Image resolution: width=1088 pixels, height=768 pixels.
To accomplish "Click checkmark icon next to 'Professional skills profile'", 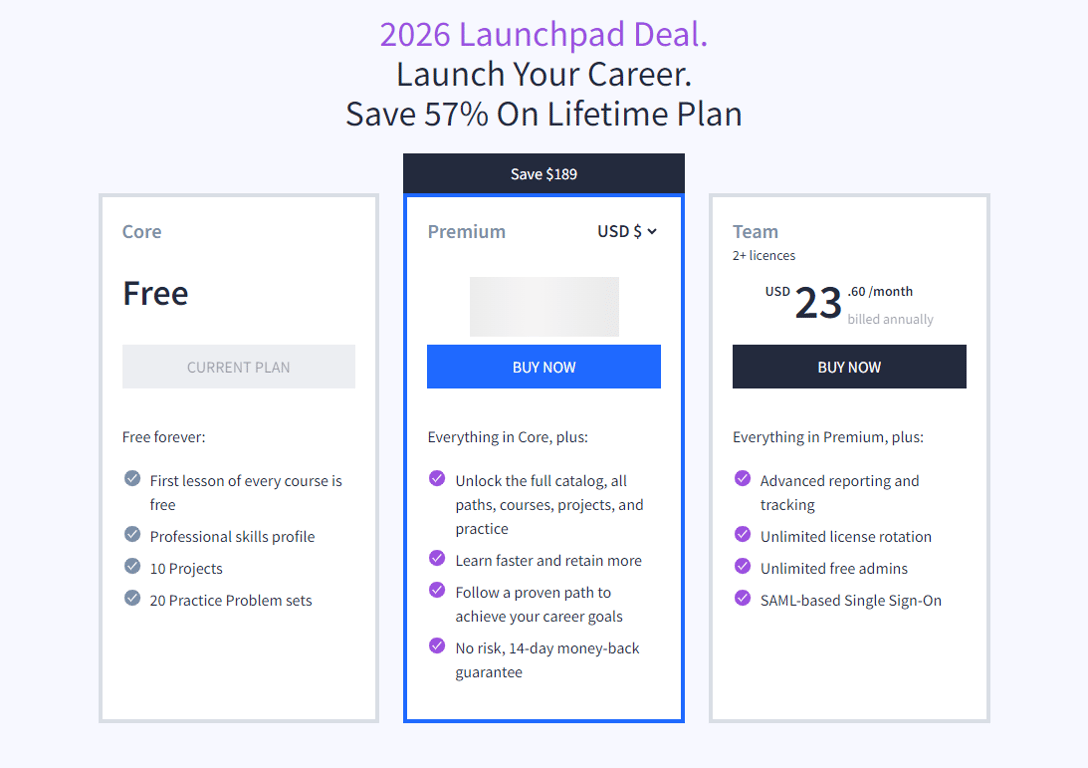I will [x=132, y=534].
